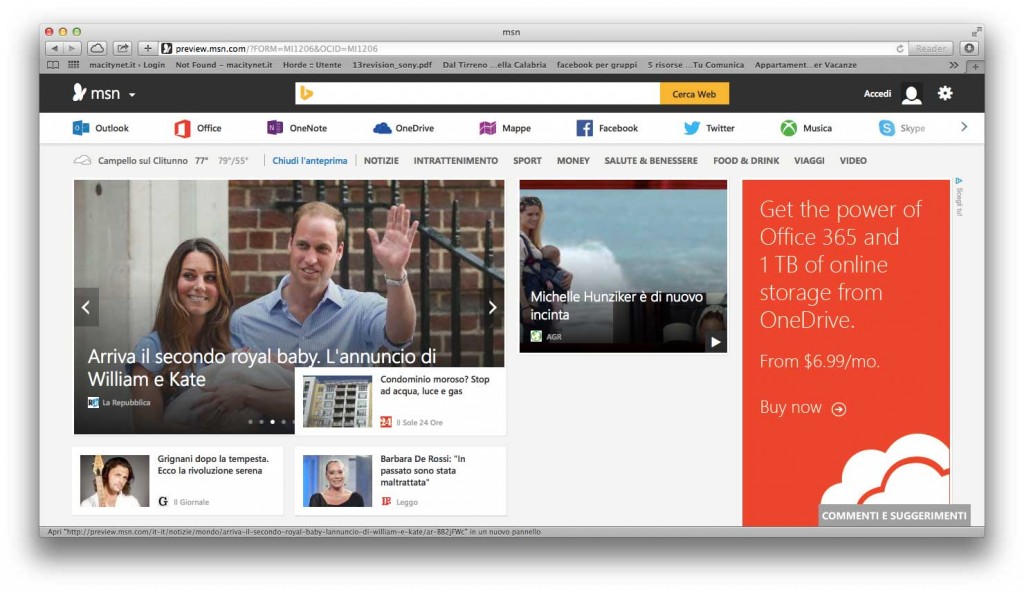Viewport: 1024px width, 592px height.
Task: Click the Safari back button
Action: coord(55,48)
